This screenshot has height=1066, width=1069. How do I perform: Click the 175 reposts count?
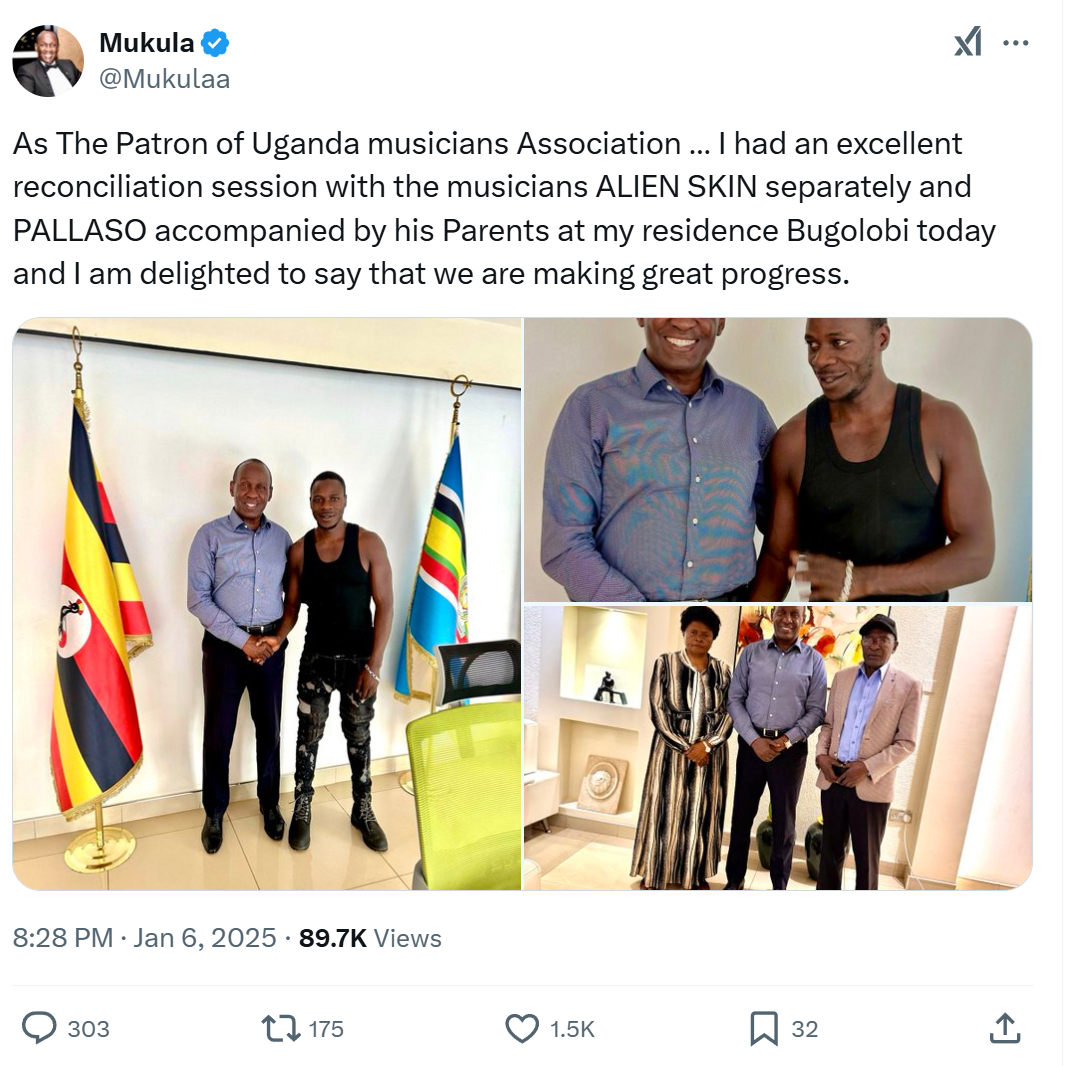326,1029
